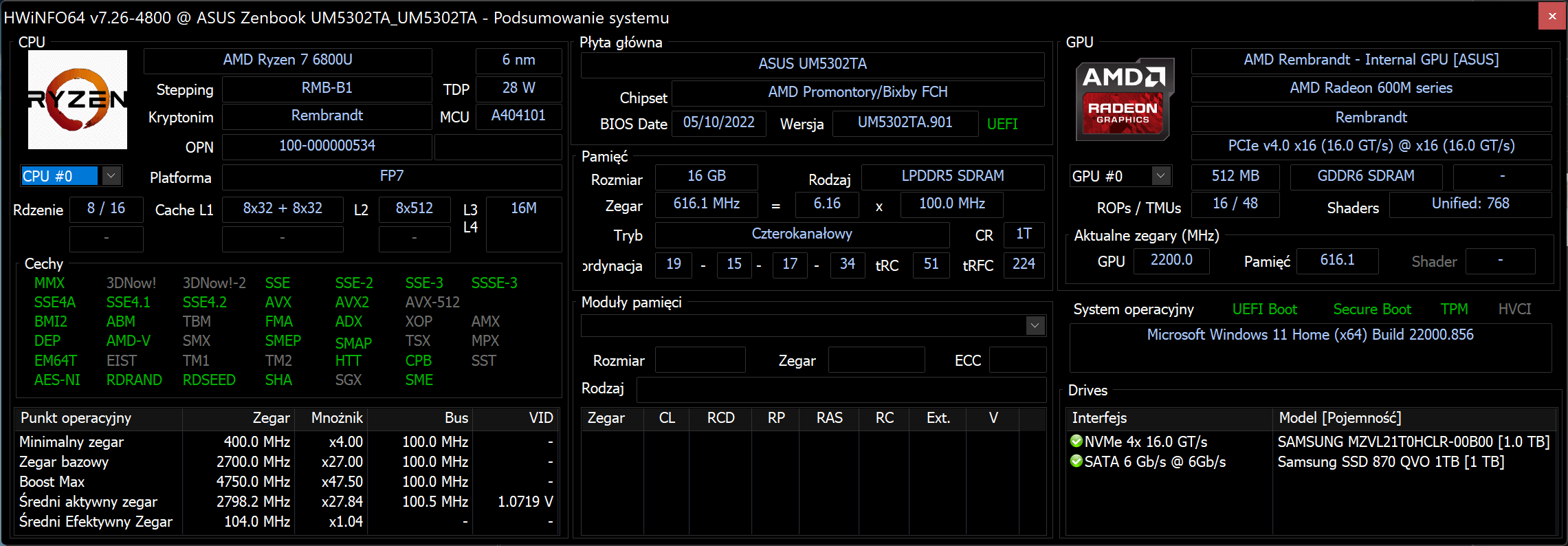This screenshot has width=1568, height=546.
Task: Click the Czterokanałowy memory mode value
Action: (802, 234)
